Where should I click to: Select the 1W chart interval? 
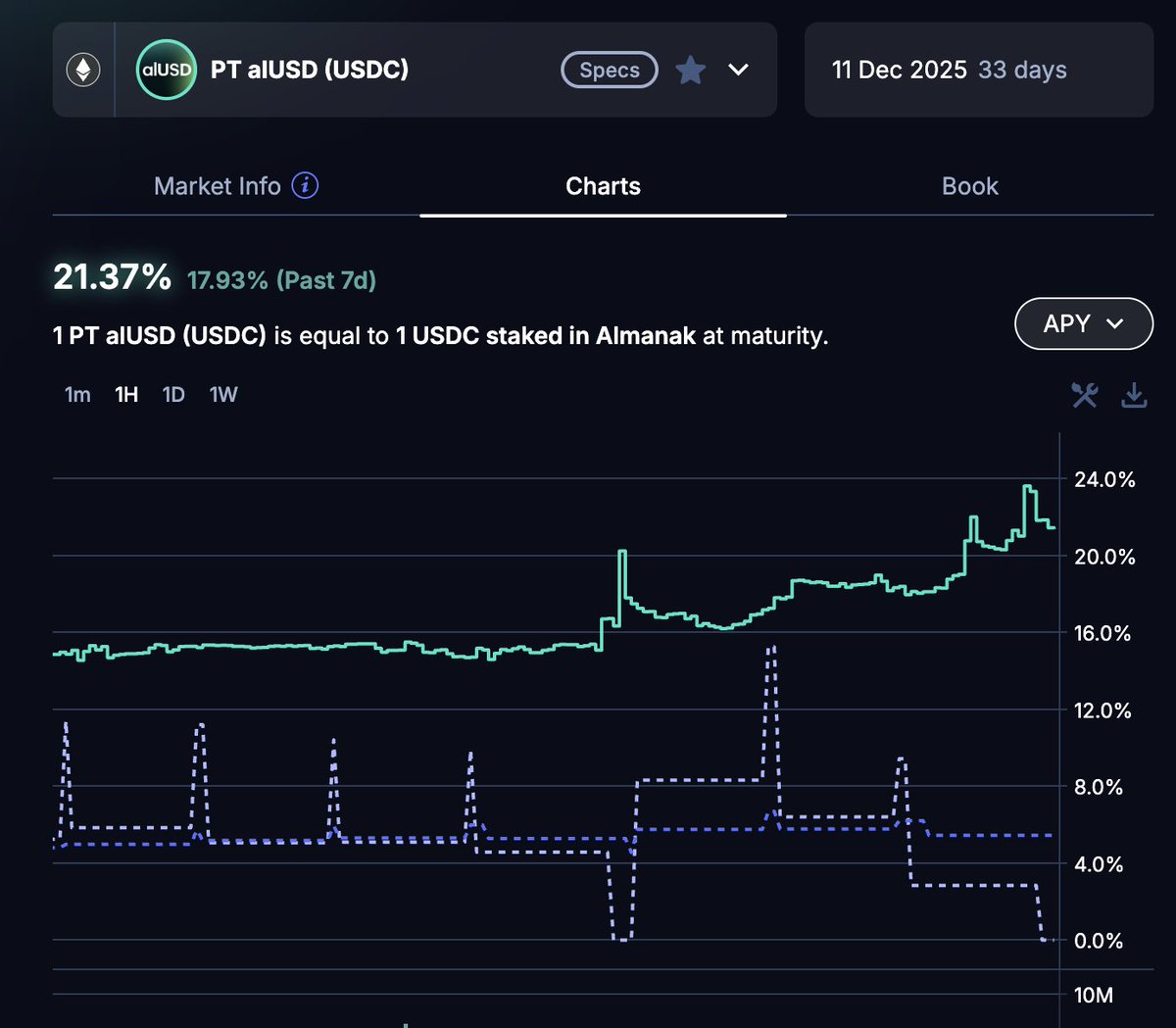point(223,395)
